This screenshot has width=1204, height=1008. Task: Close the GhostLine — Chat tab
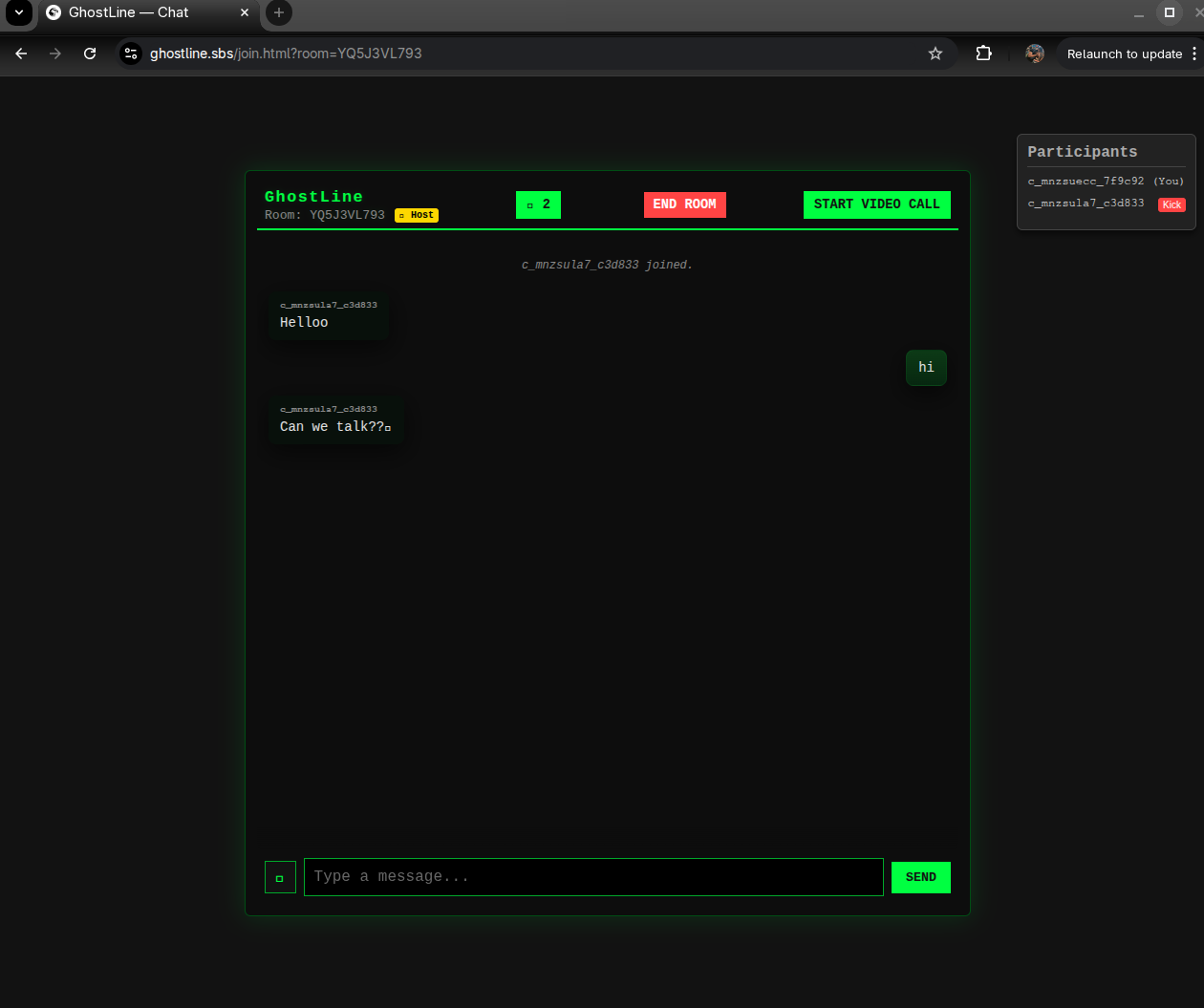245,12
